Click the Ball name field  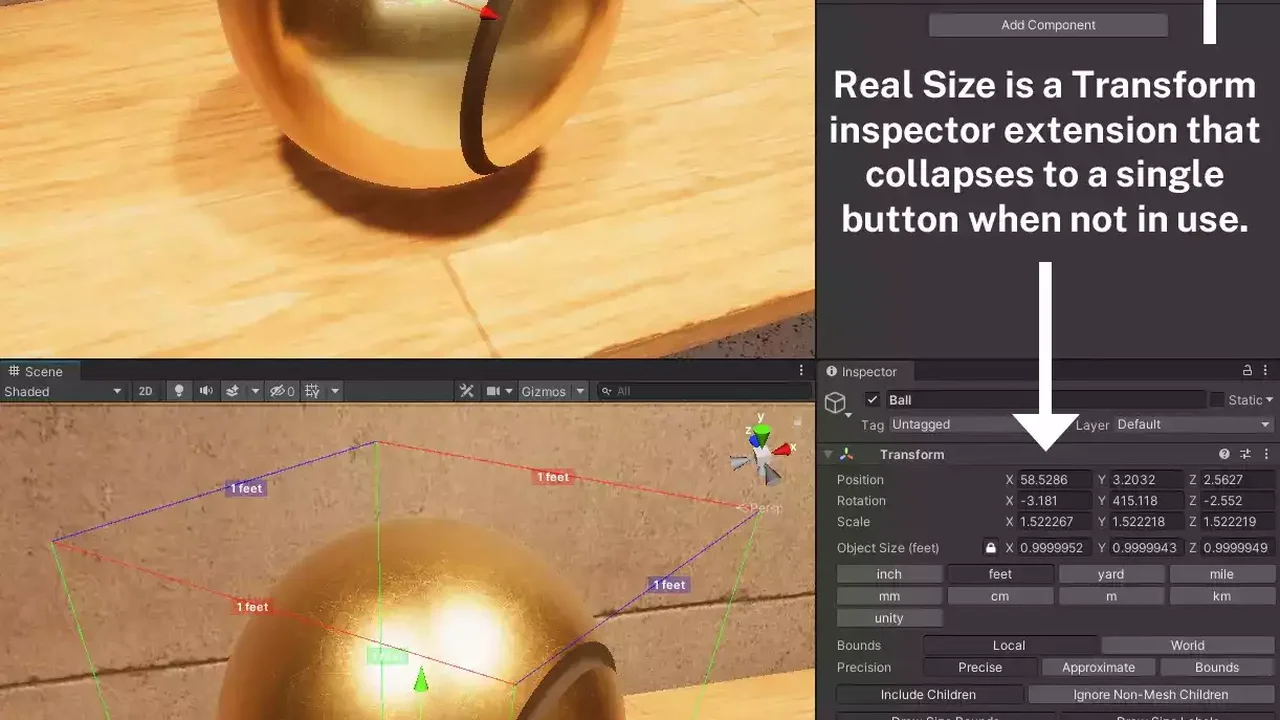(1045, 400)
